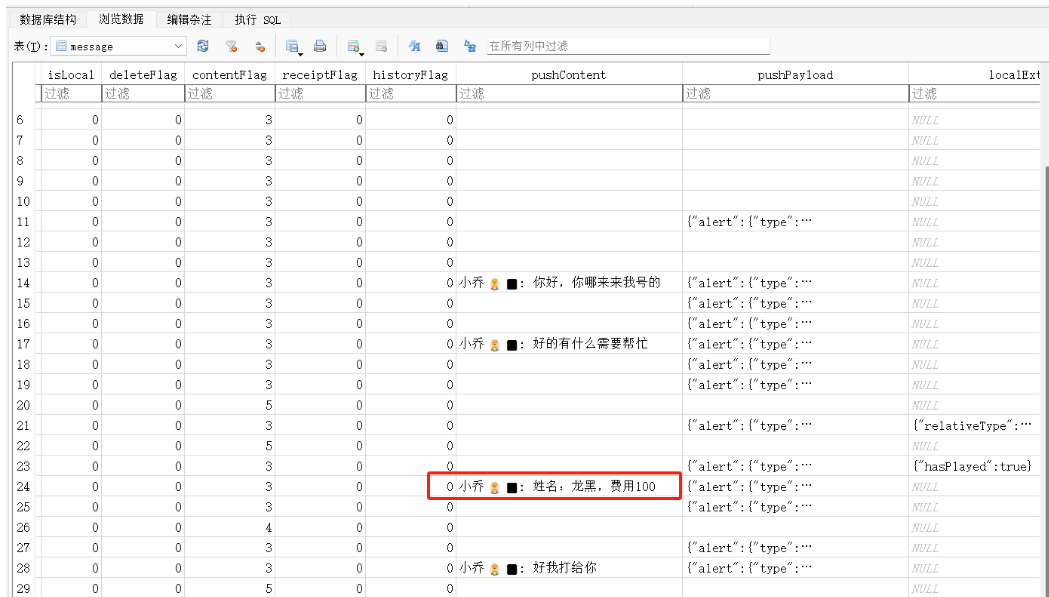Print the current table view
The image size is (1049, 597).
pyautogui.click(x=320, y=46)
